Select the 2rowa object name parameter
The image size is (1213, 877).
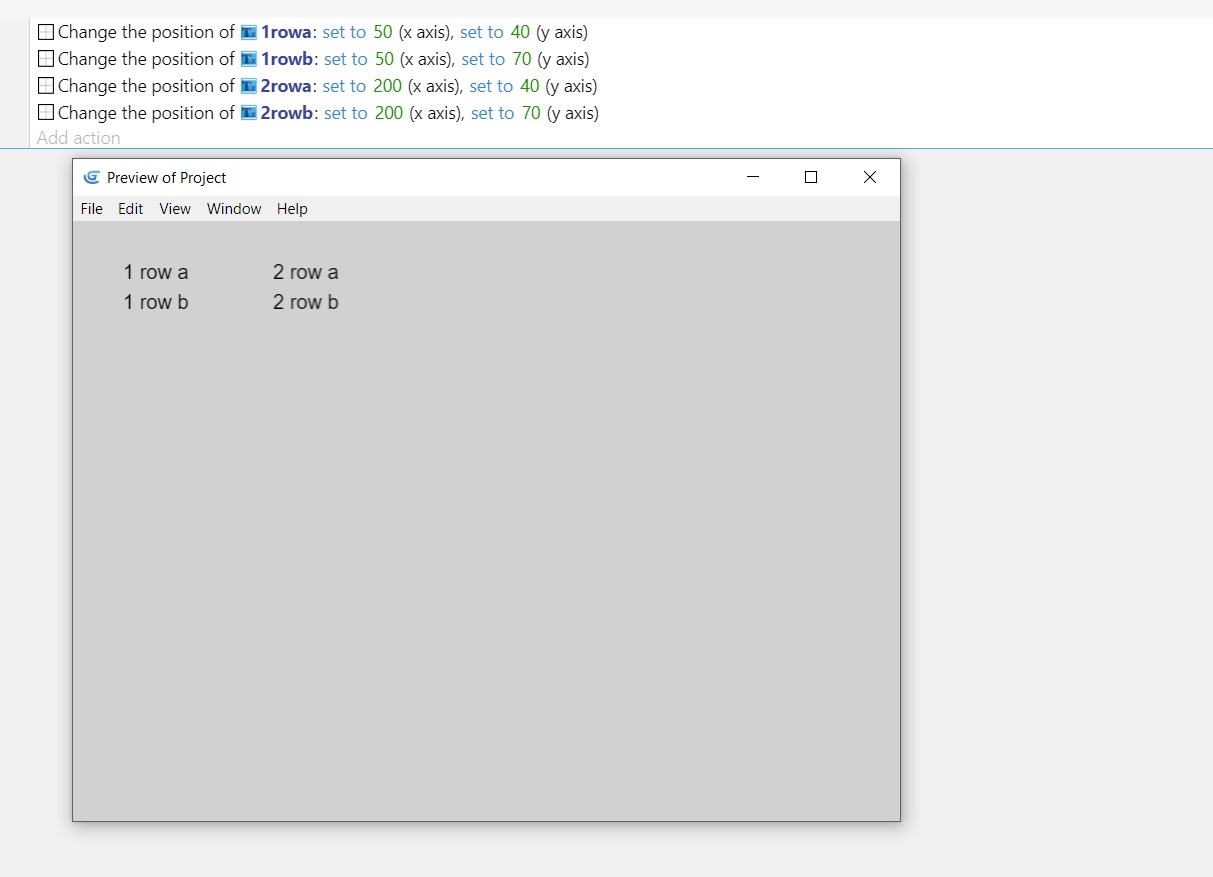(286, 86)
